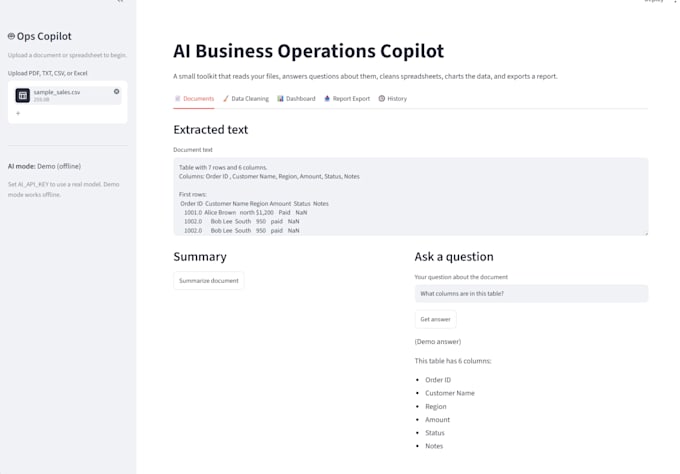680x474 pixels.
Task: Click the 'Amount' bullet item
Action: [x=437, y=419]
